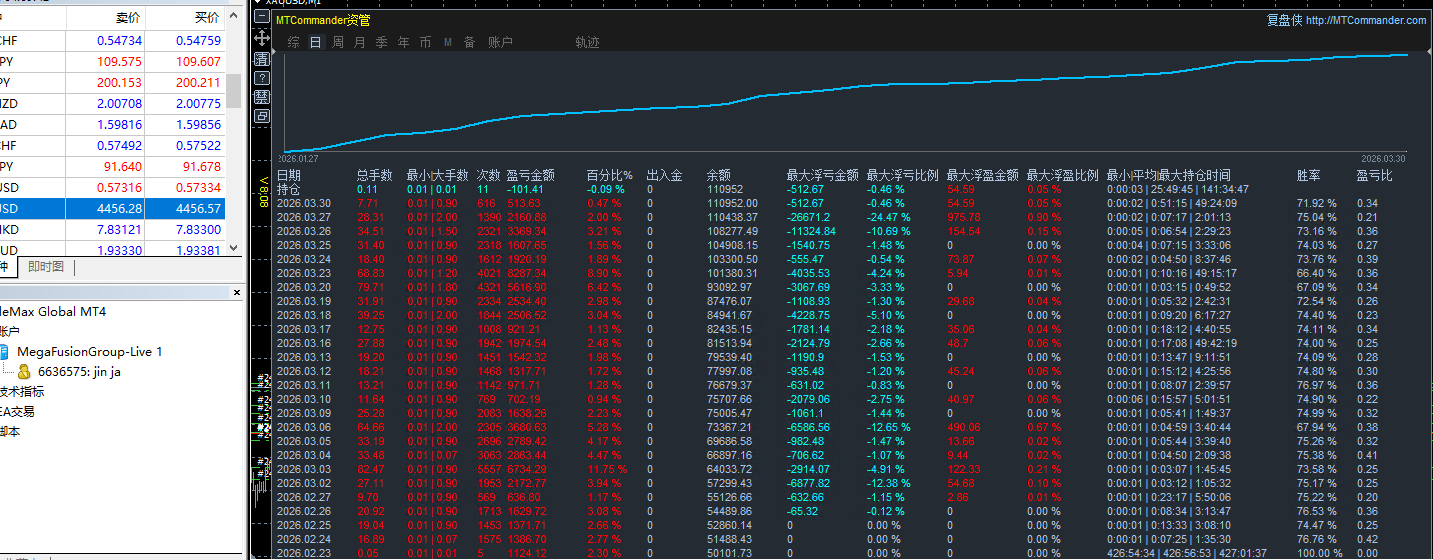
Task: Open the 轨迹 track view
Action: point(587,42)
